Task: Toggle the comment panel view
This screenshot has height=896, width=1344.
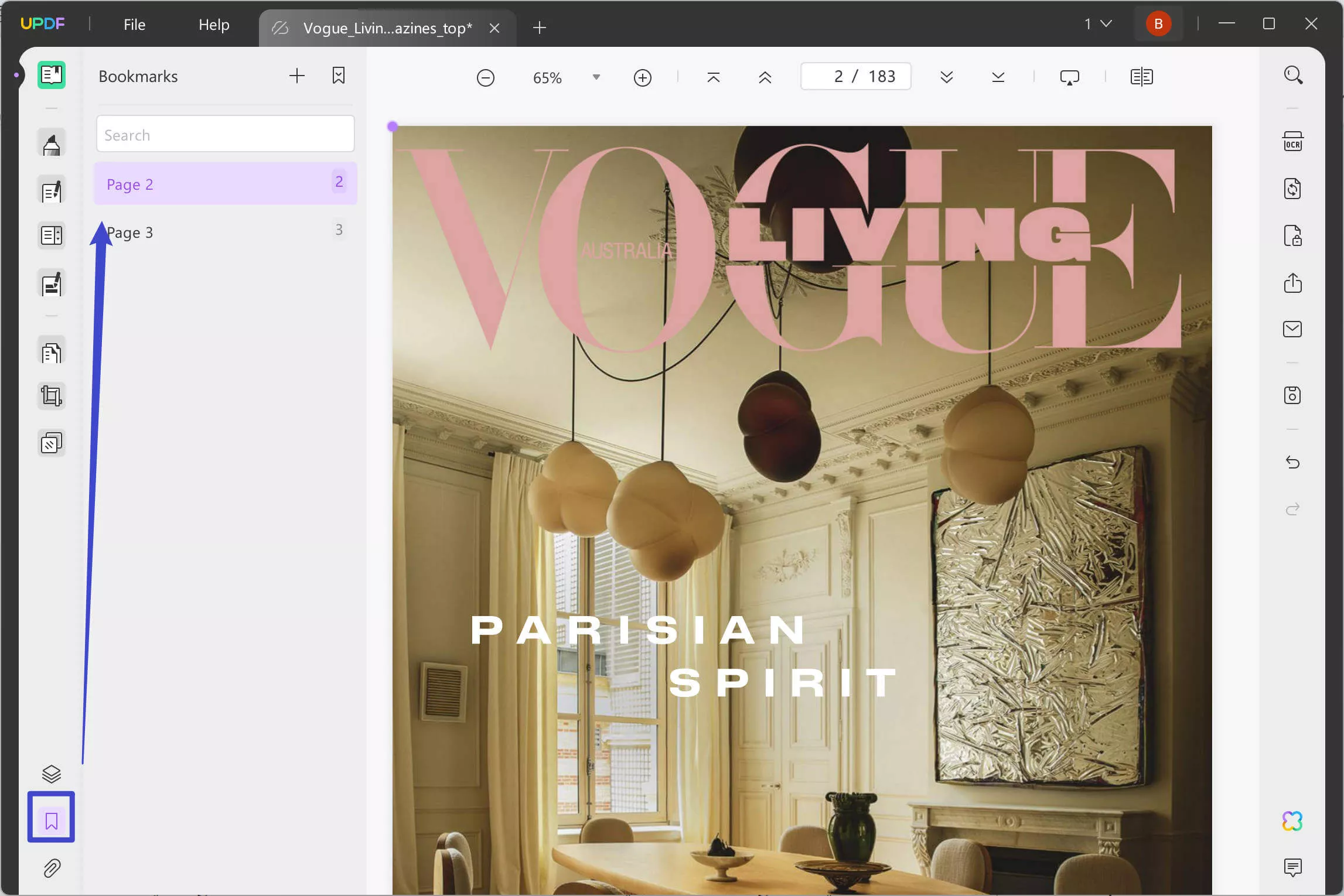Action: (1293, 867)
